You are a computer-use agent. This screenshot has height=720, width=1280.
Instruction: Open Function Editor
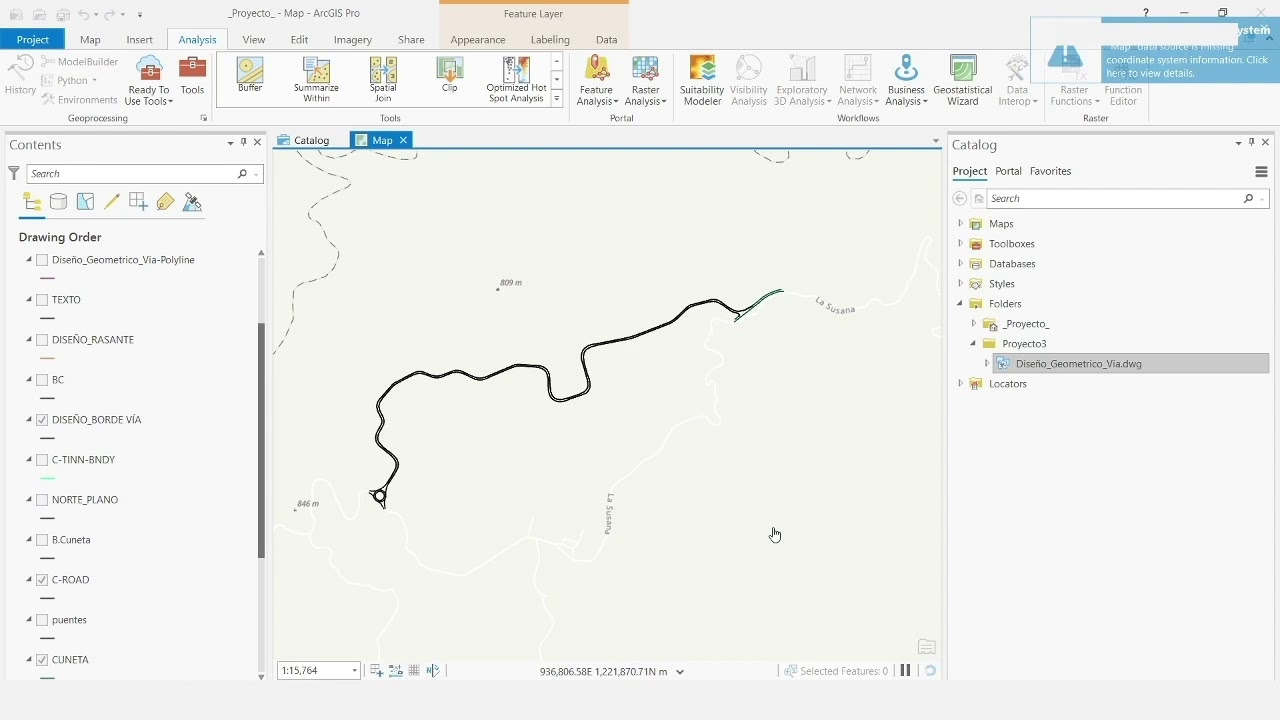coord(1123,81)
